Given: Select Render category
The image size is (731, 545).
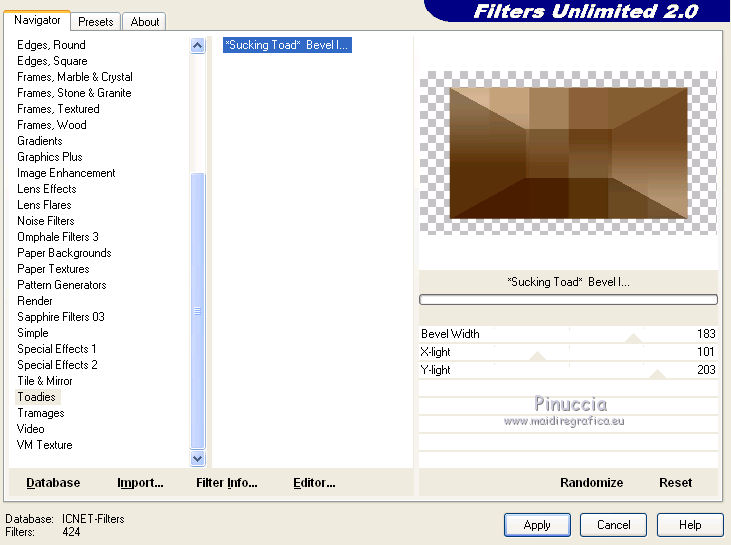Looking at the screenshot, I should click(x=34, y=301).
